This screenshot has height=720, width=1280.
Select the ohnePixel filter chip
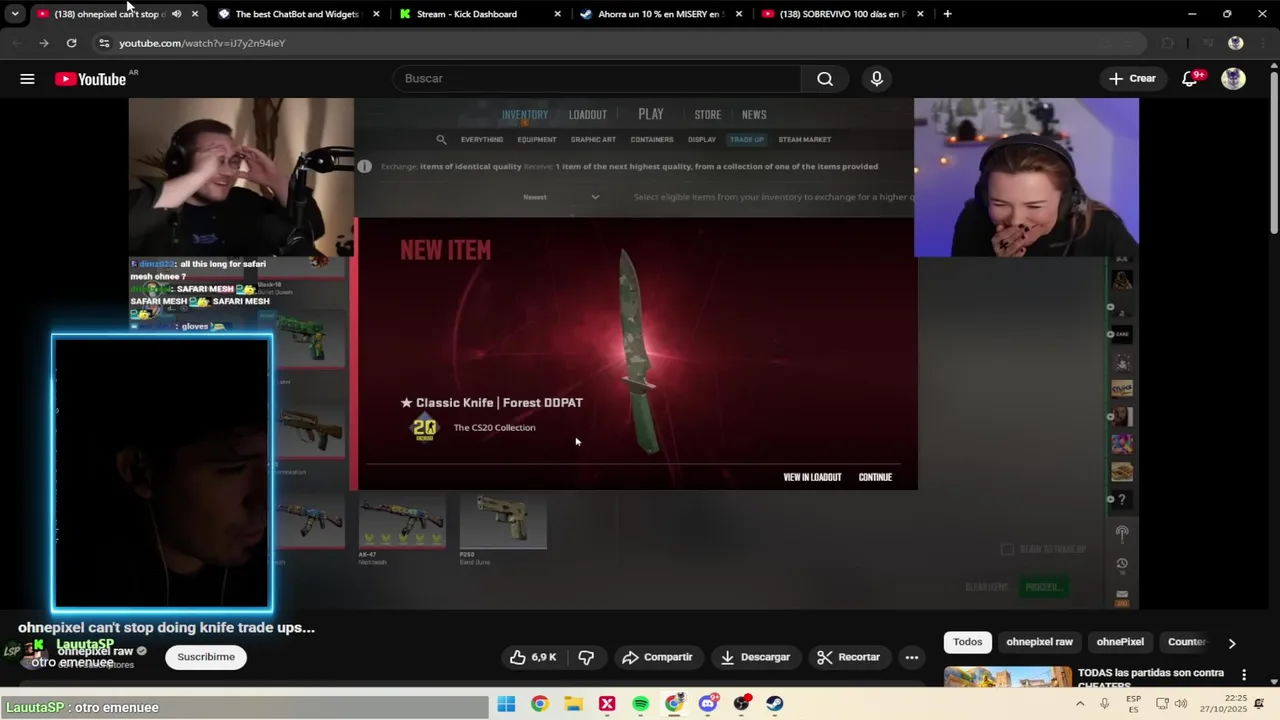[x=1120, y=642]
